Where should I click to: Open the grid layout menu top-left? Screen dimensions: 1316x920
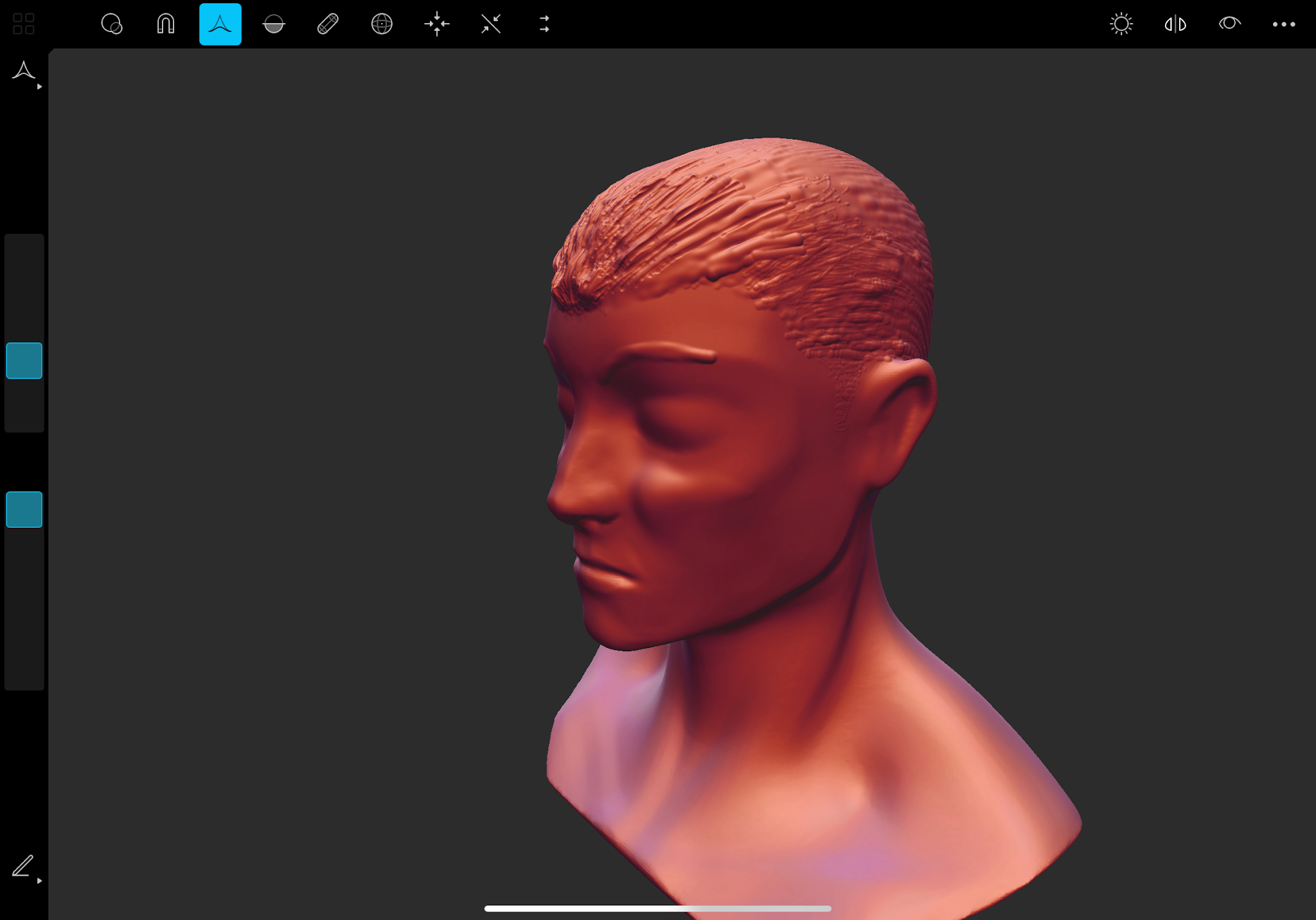(x=24, y=24)
